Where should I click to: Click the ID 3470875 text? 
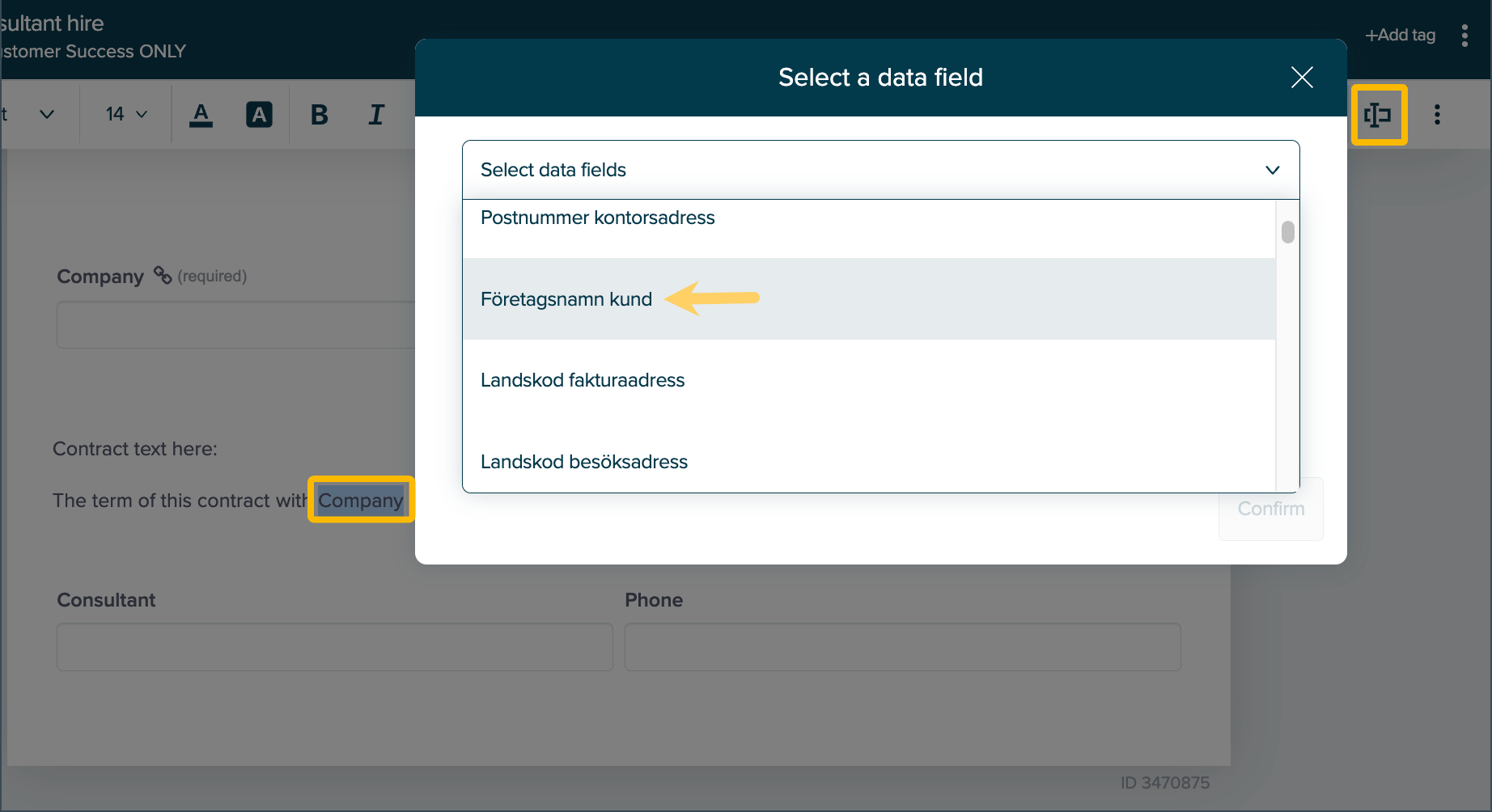pyautogui.click(x=1165, y=783)
